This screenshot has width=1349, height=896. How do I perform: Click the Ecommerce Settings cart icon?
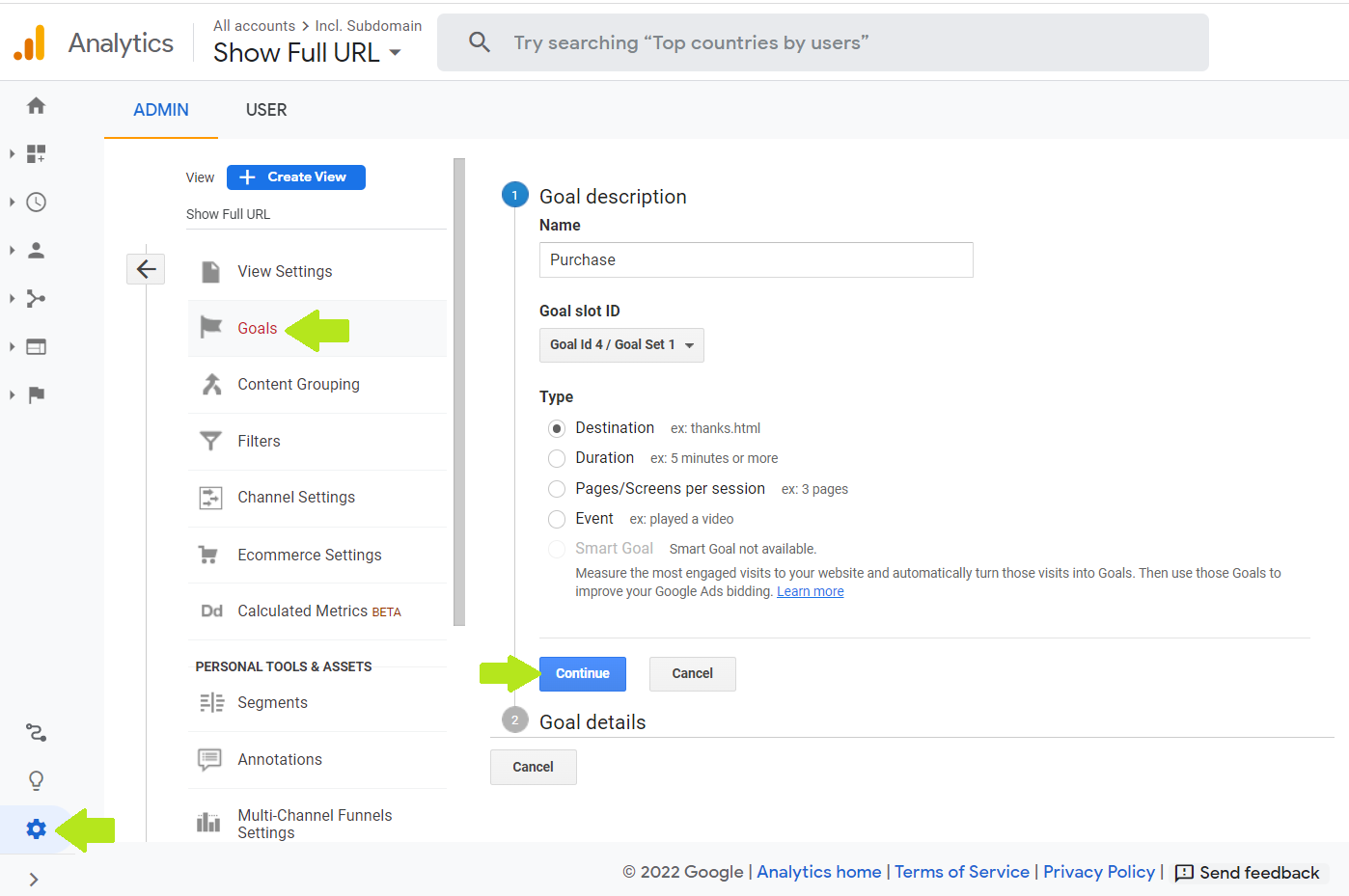[x=207, y=555]
